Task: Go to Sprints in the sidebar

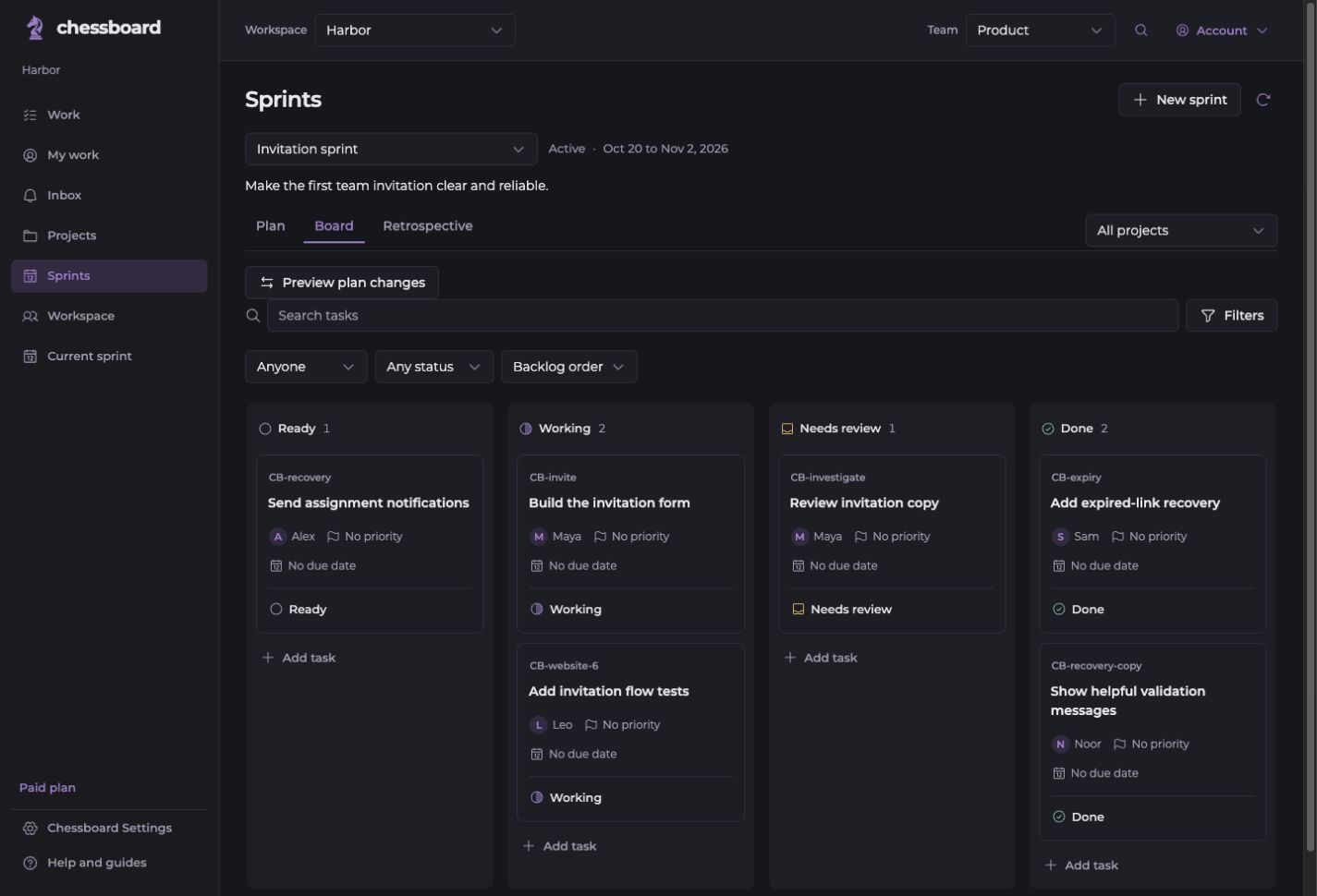Action: (x=109, y=276)
